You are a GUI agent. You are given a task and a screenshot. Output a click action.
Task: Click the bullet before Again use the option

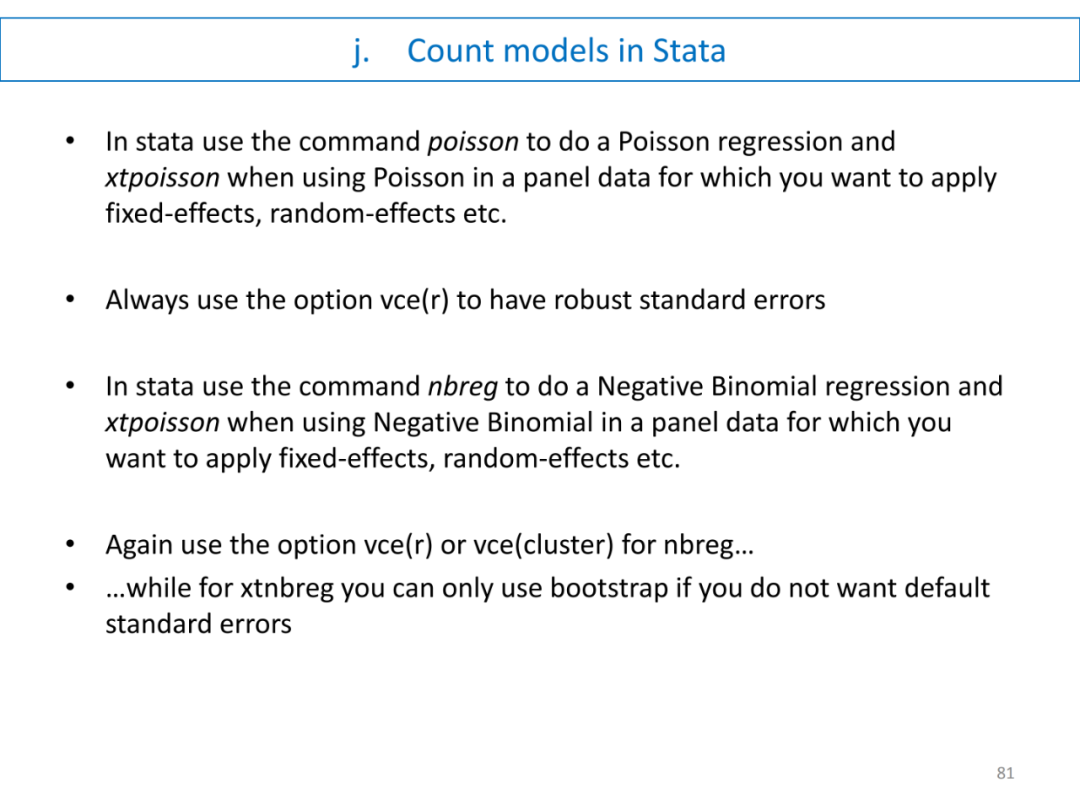[70, 544]
